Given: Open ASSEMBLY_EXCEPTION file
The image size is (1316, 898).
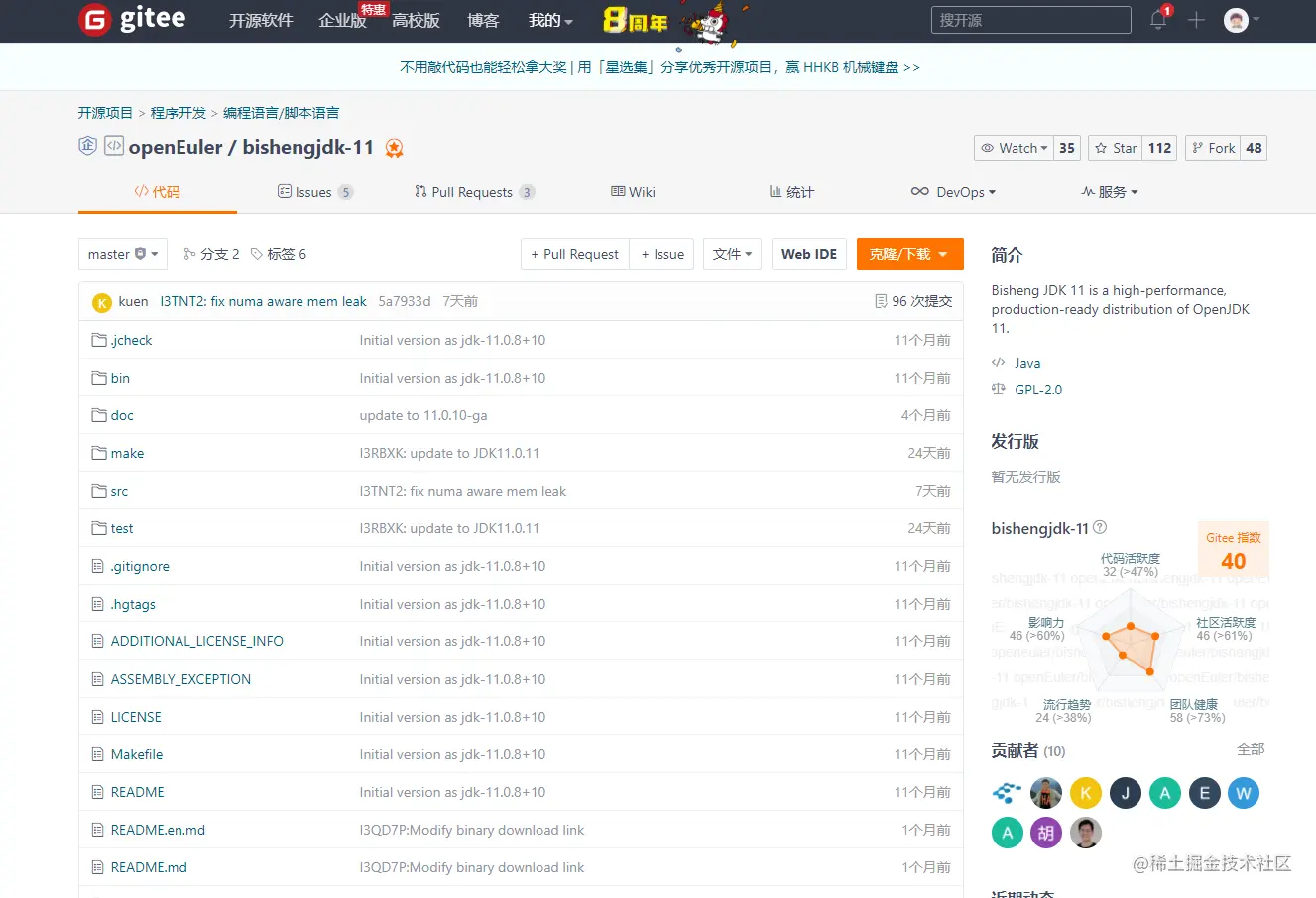Looking at the screenshot, I should pos(180,679).
